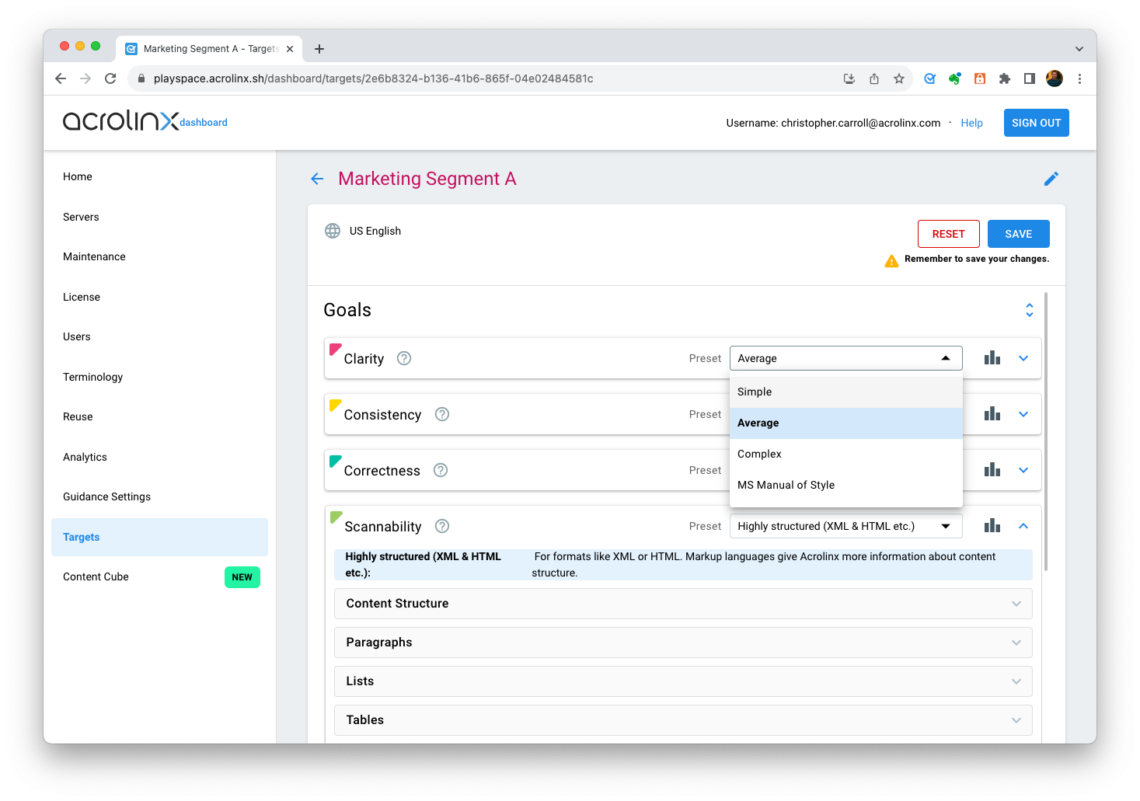
Task: Click the Goals panel vertical scrollbar
Action: click(1045, 432)
